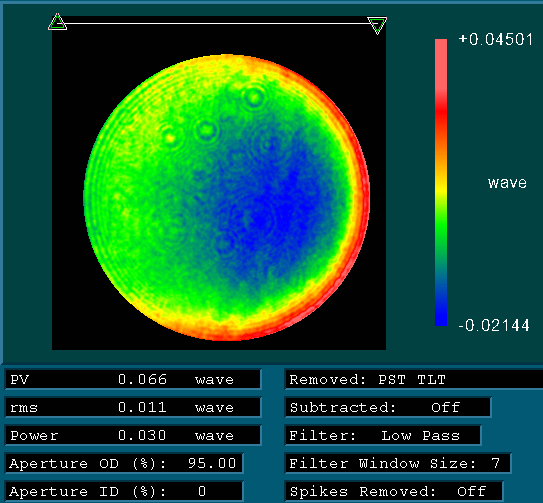543x503 pixels.
Task: Open the Filter: Low Pass selector
Action: 383,435
